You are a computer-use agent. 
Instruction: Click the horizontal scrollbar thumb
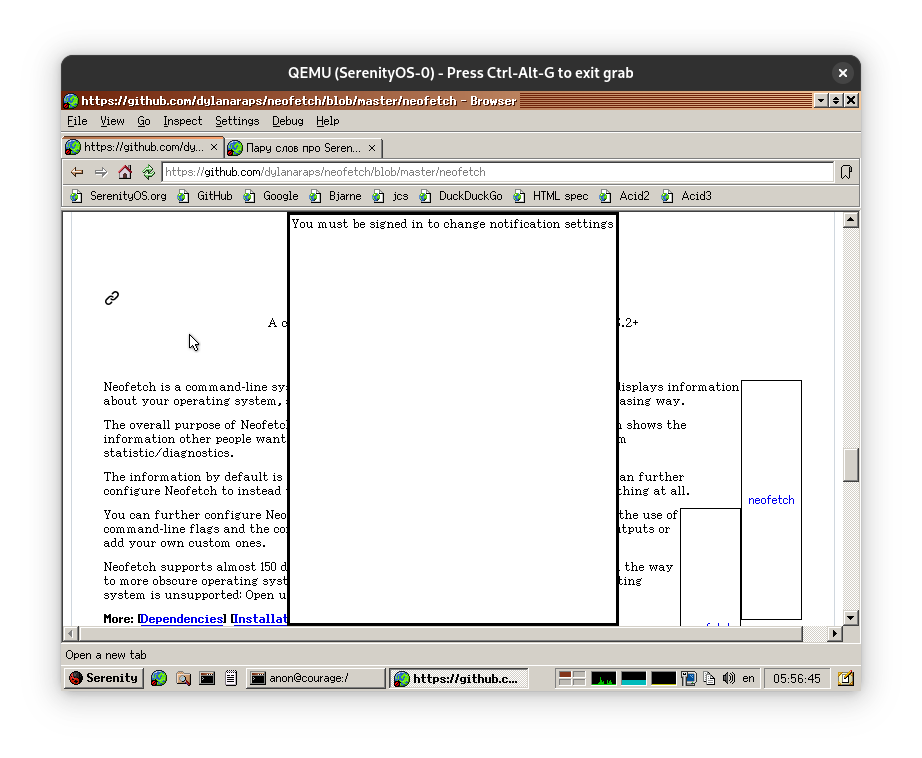tap(440, 633)
